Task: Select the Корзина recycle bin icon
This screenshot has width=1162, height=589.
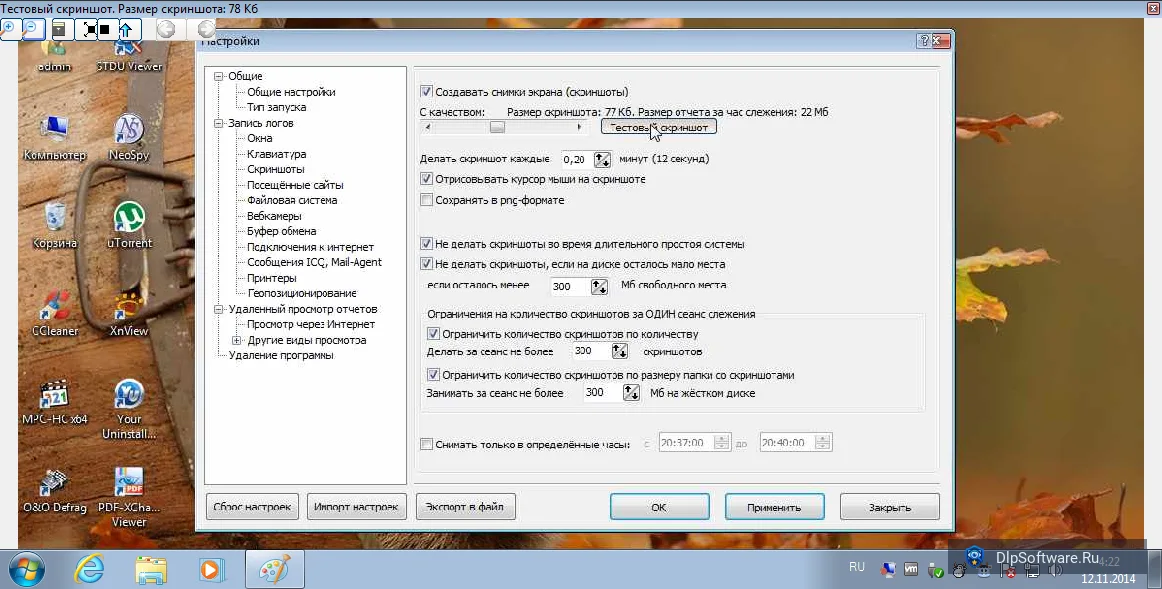Action: [x=55, y=225]
